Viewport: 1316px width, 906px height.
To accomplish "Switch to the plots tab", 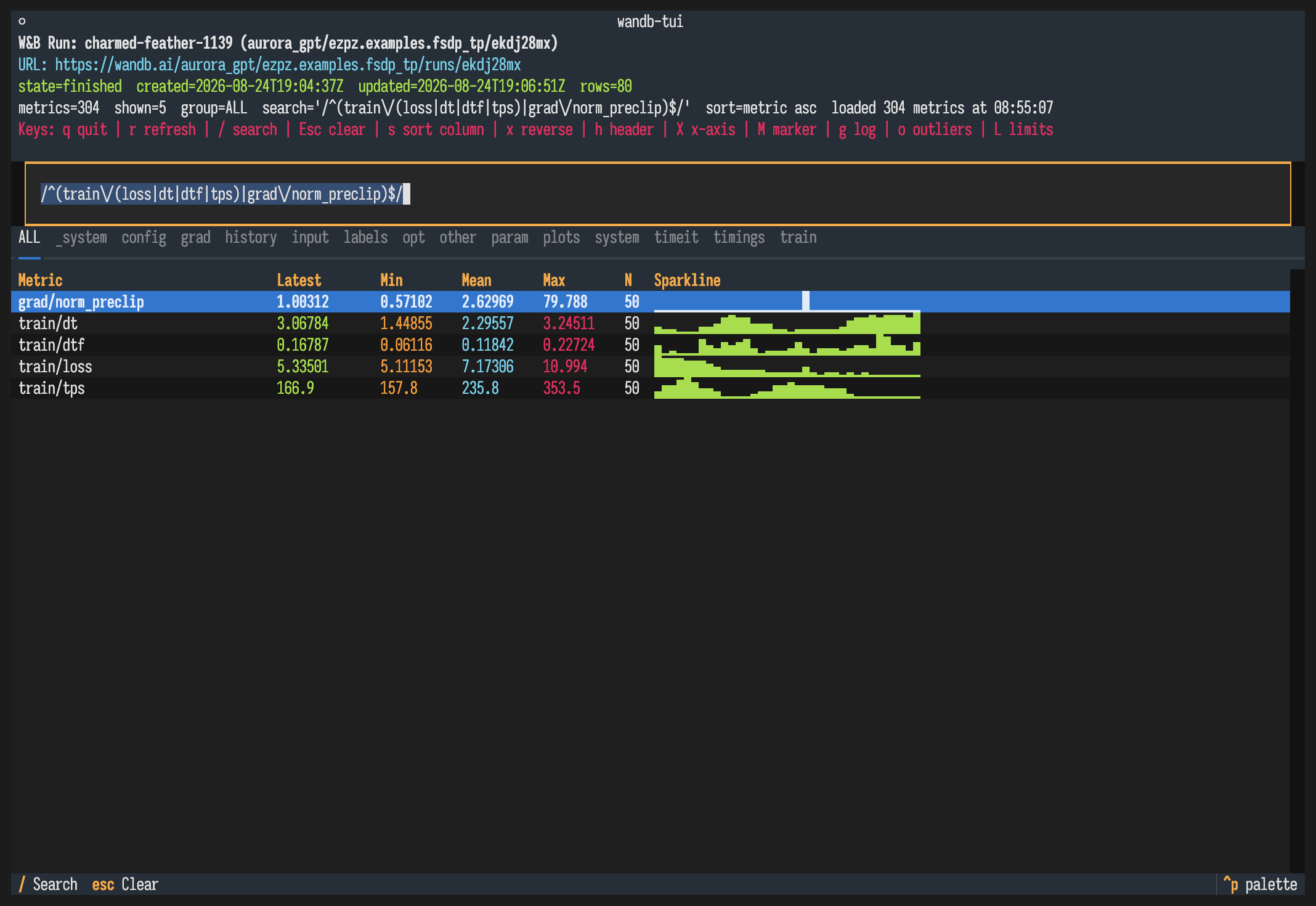I will pyautogui.click(x=562, y=237).
